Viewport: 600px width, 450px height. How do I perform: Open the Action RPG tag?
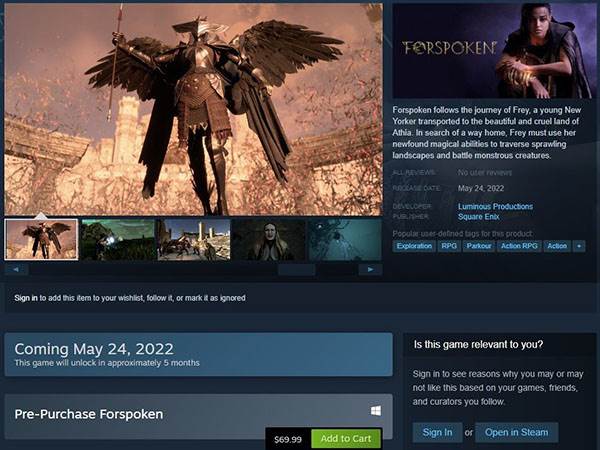coord(519,246)
